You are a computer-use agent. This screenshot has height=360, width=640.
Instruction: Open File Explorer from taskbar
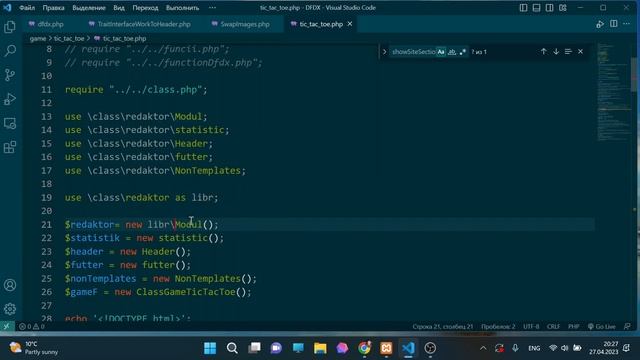(320, 348)
